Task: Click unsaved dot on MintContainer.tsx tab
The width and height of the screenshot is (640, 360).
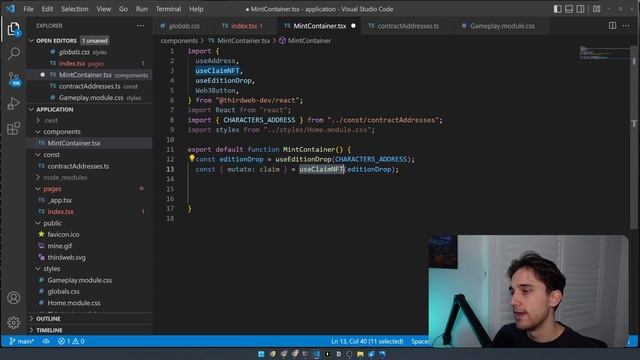Action: (x=353, y=26)
